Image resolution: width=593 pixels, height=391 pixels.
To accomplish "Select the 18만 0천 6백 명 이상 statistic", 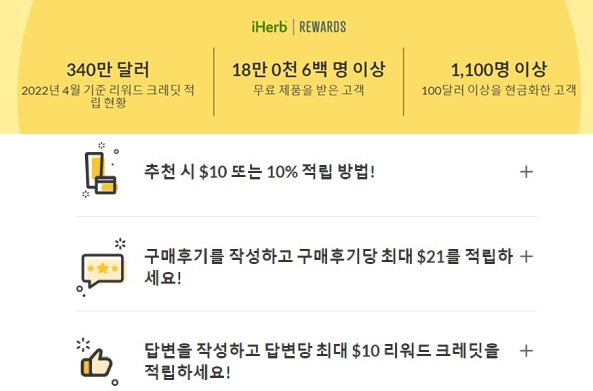I will (309, 69).
